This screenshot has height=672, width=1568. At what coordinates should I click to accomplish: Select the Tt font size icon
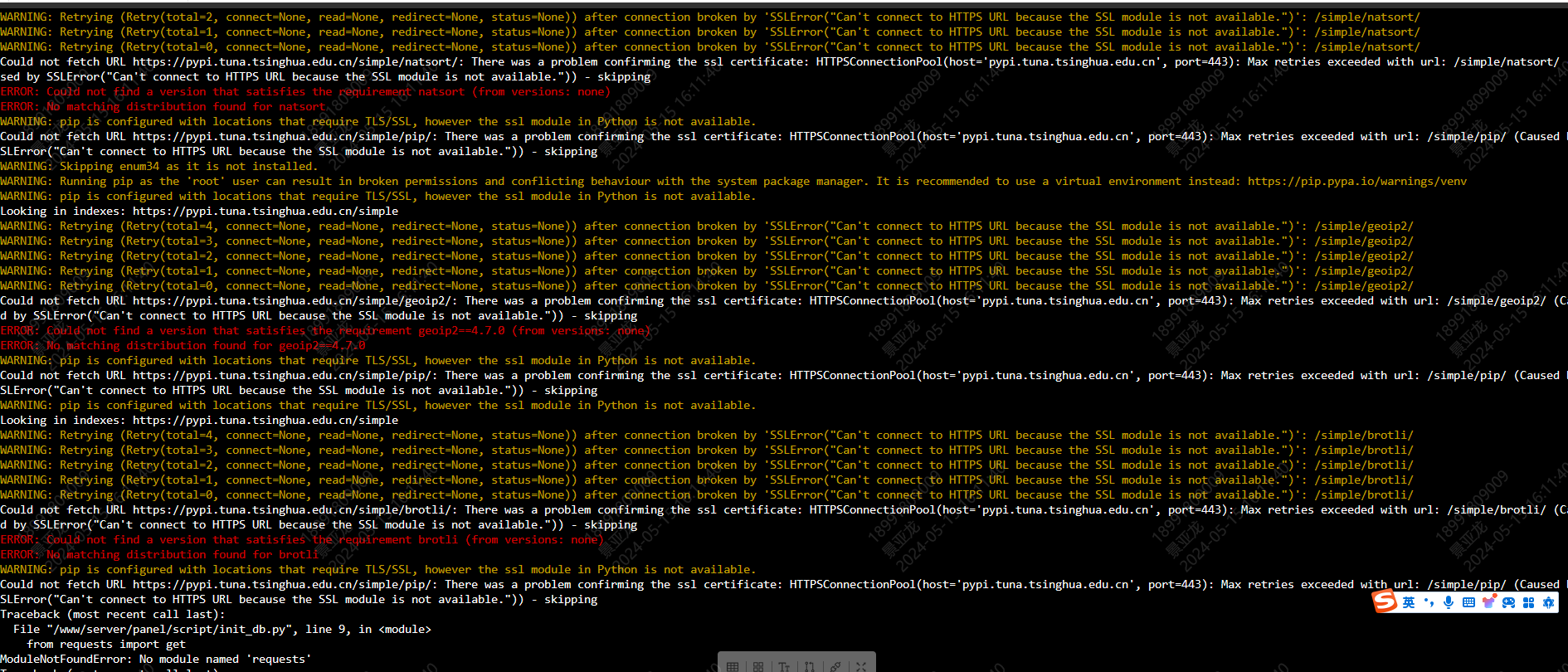coord(784,667)
